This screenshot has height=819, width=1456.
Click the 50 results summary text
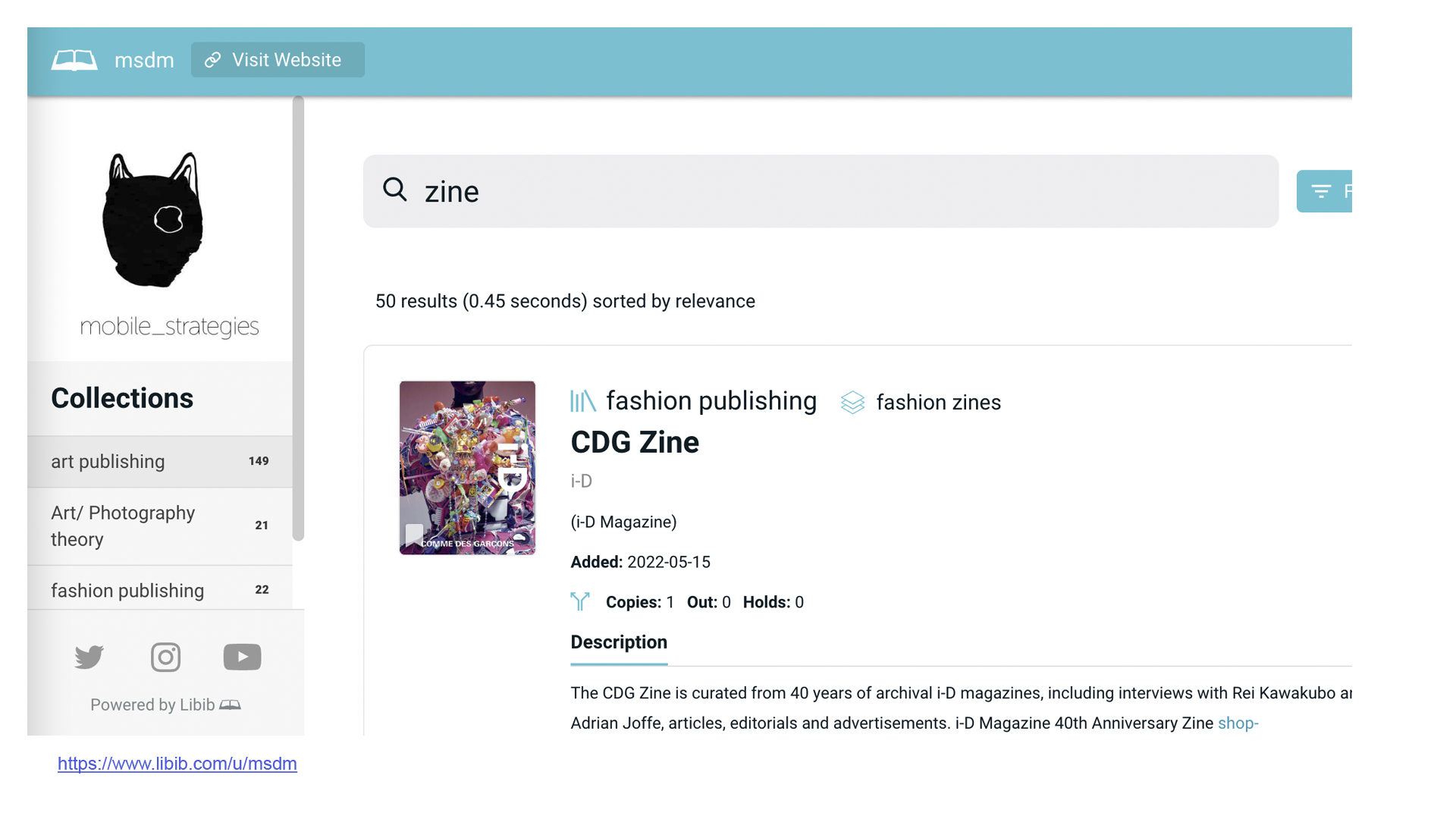coord(565,301)
